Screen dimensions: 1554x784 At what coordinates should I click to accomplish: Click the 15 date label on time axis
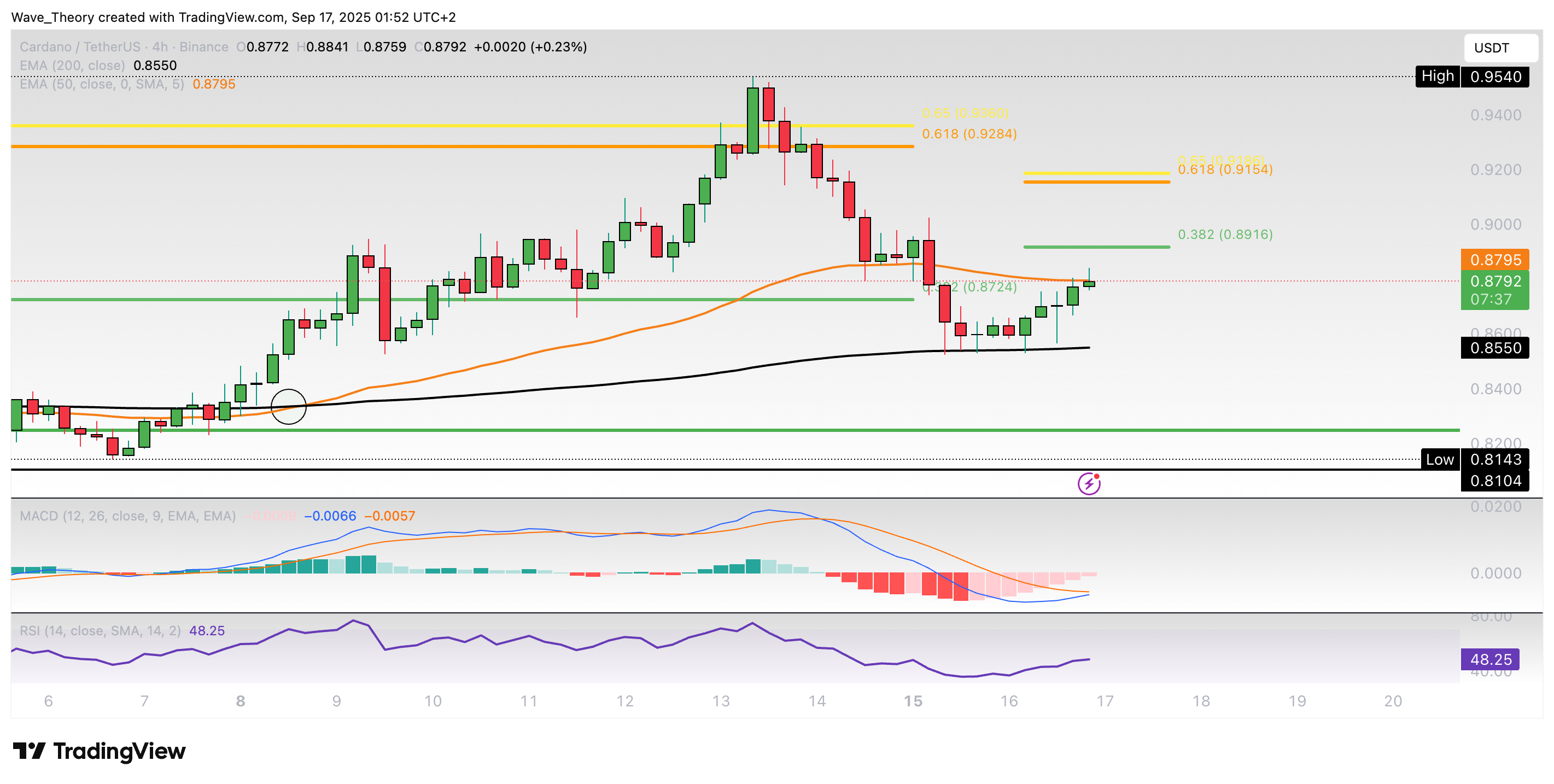[913, 701]
